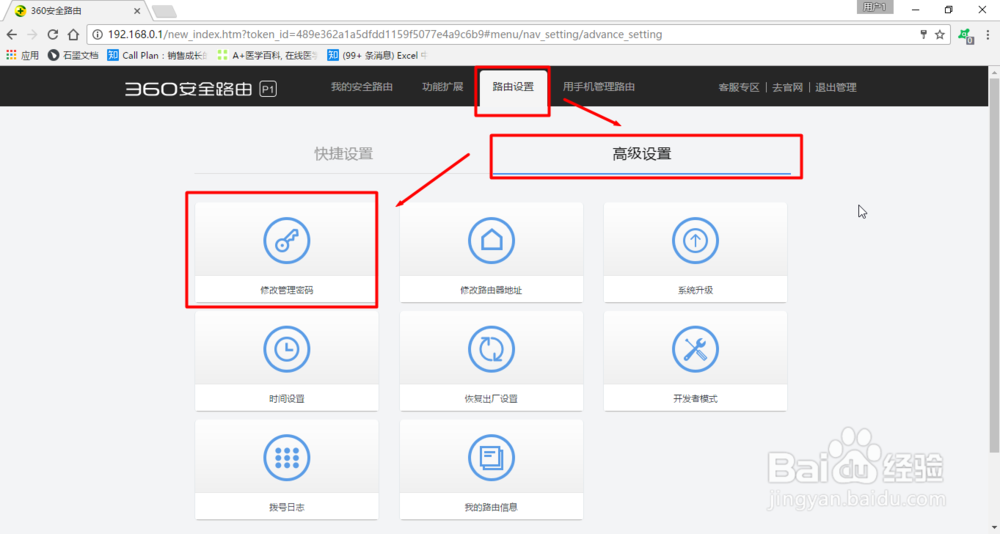The height and width of the screenshot is (534, 1000).
Task: Click the upward arrow system upgrade icon
Action: point(695,241)
